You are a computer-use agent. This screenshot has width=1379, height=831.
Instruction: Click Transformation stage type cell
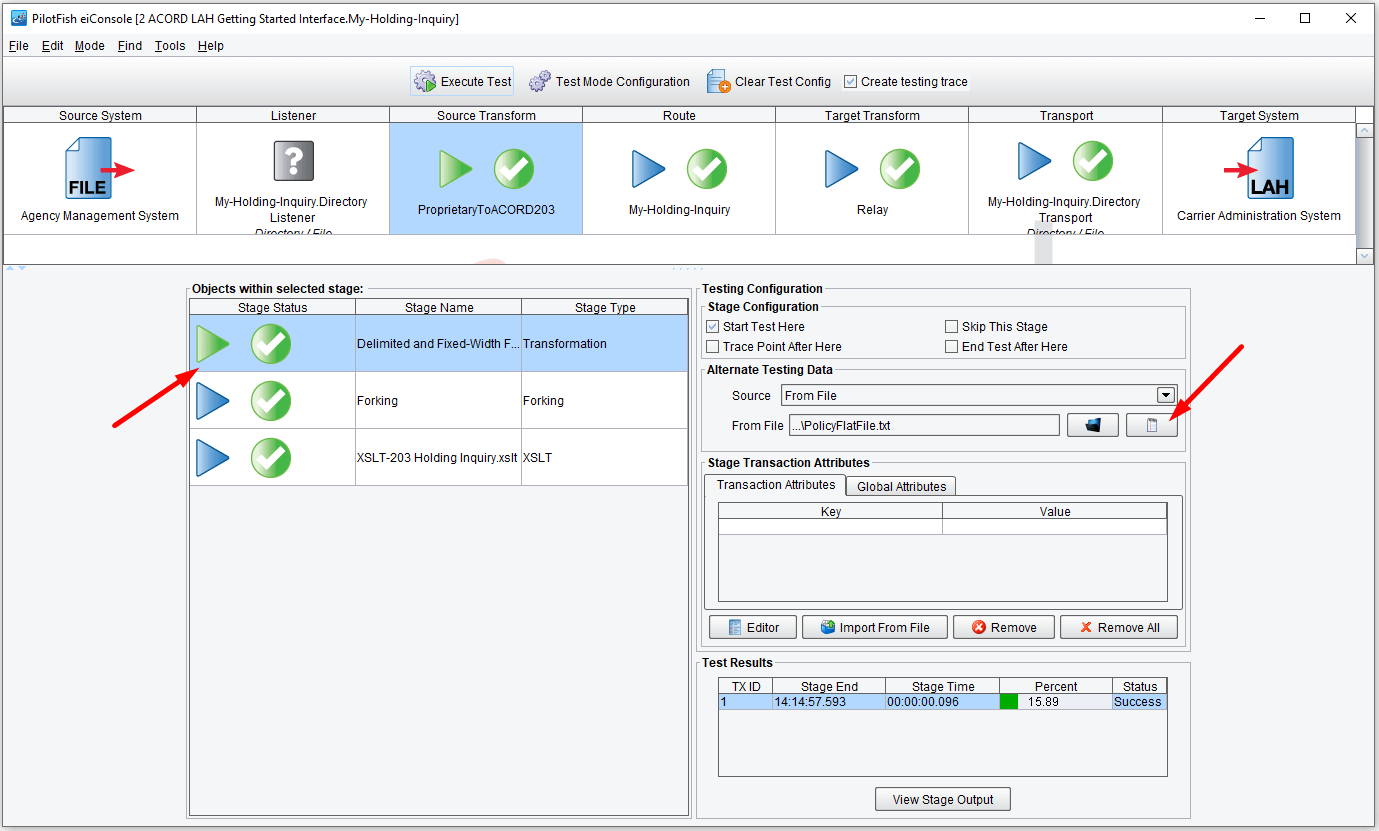605,344
